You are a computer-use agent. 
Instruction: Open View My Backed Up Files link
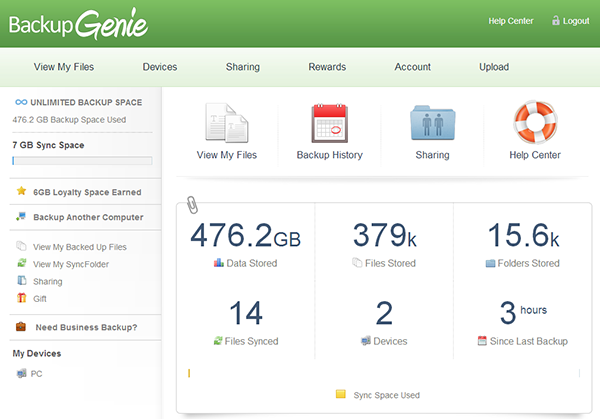point(80,247)
